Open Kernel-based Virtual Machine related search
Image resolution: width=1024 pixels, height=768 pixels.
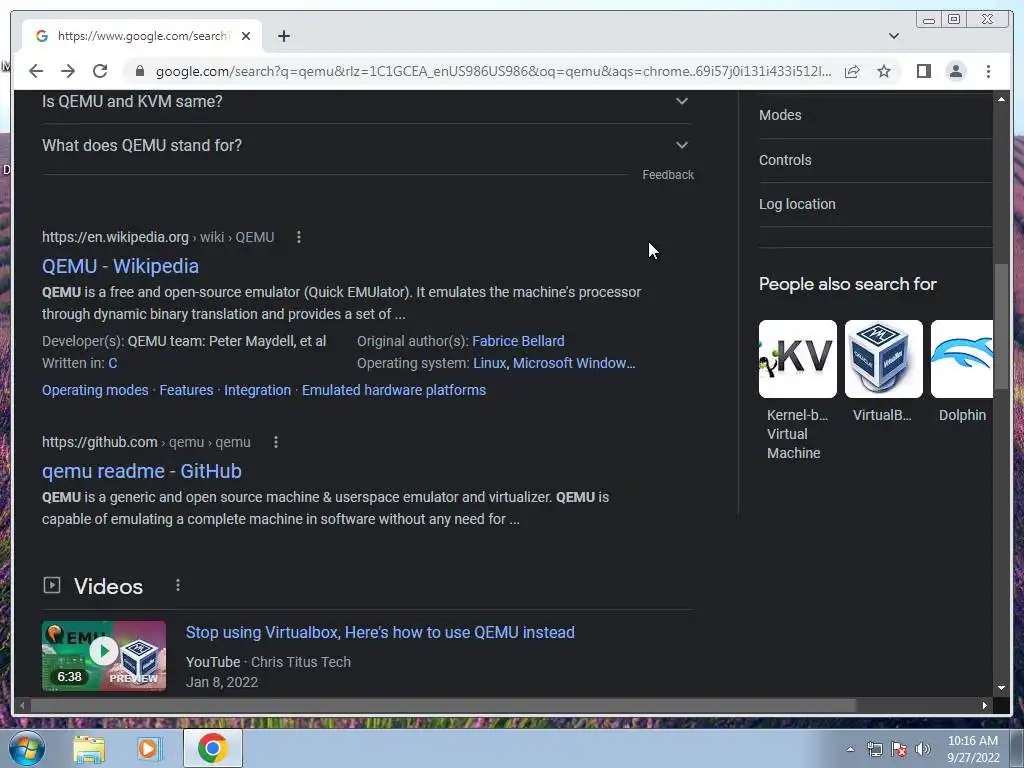point(797,391)
